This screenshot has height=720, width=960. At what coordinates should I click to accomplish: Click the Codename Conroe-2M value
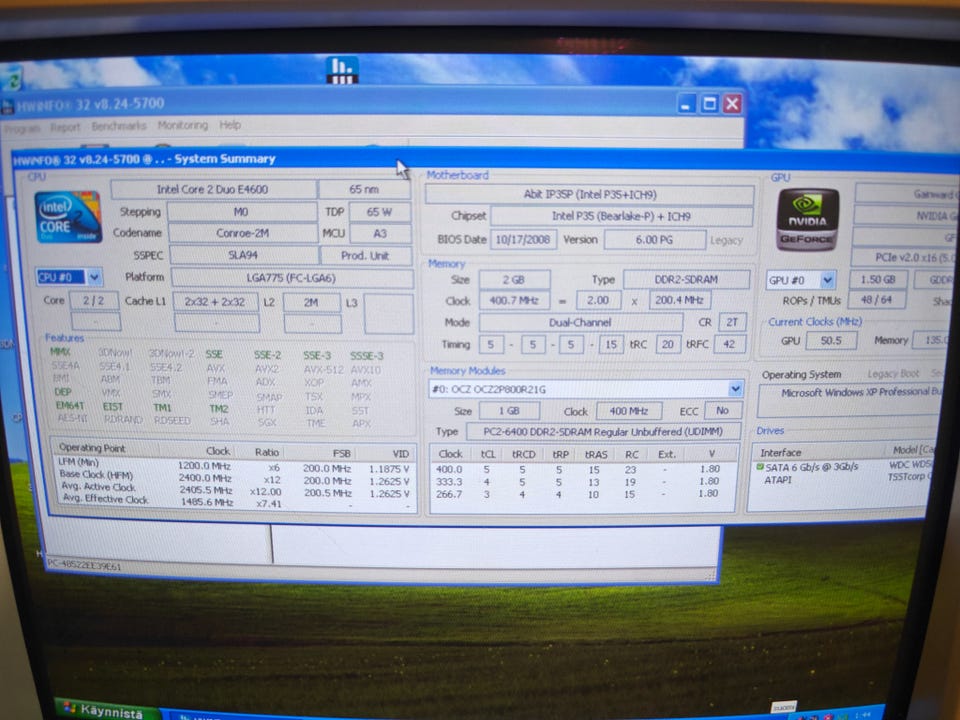(242, 233)
